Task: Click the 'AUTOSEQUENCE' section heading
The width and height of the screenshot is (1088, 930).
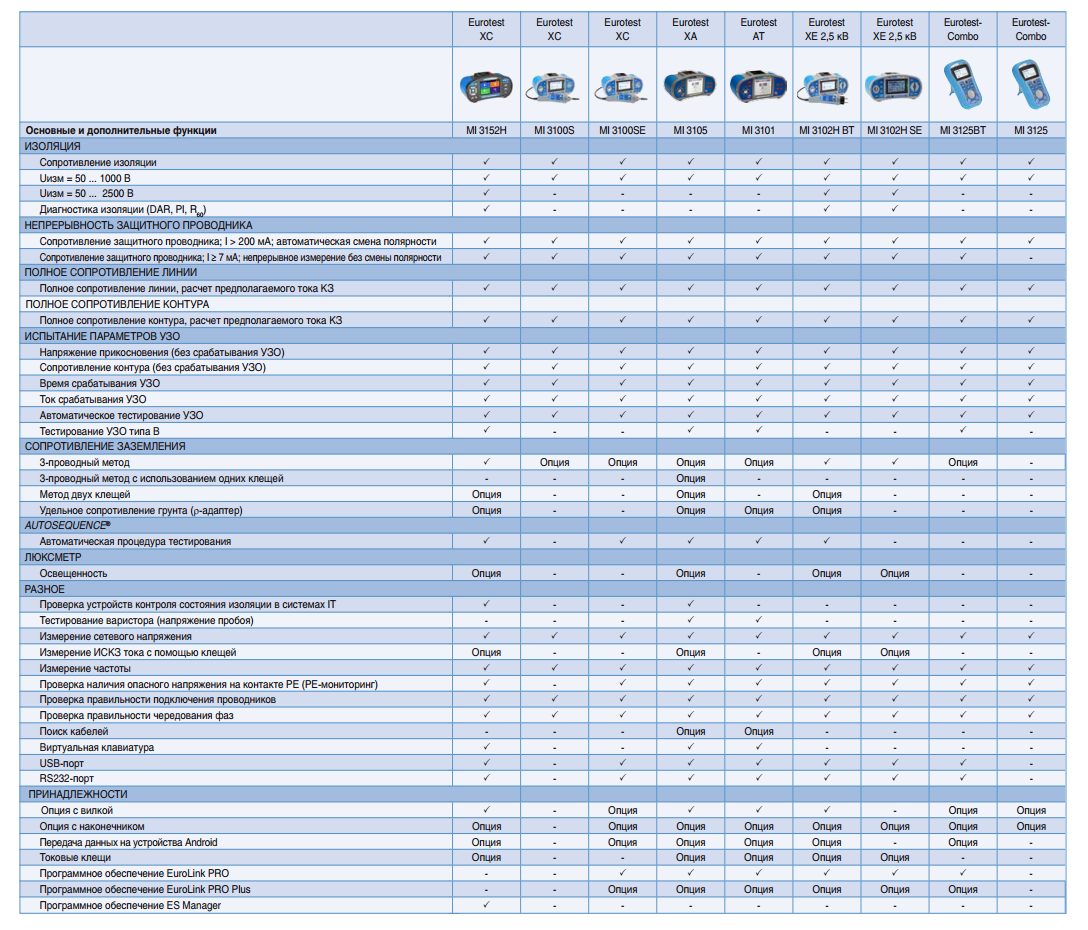Action: (x=67, y=526)
